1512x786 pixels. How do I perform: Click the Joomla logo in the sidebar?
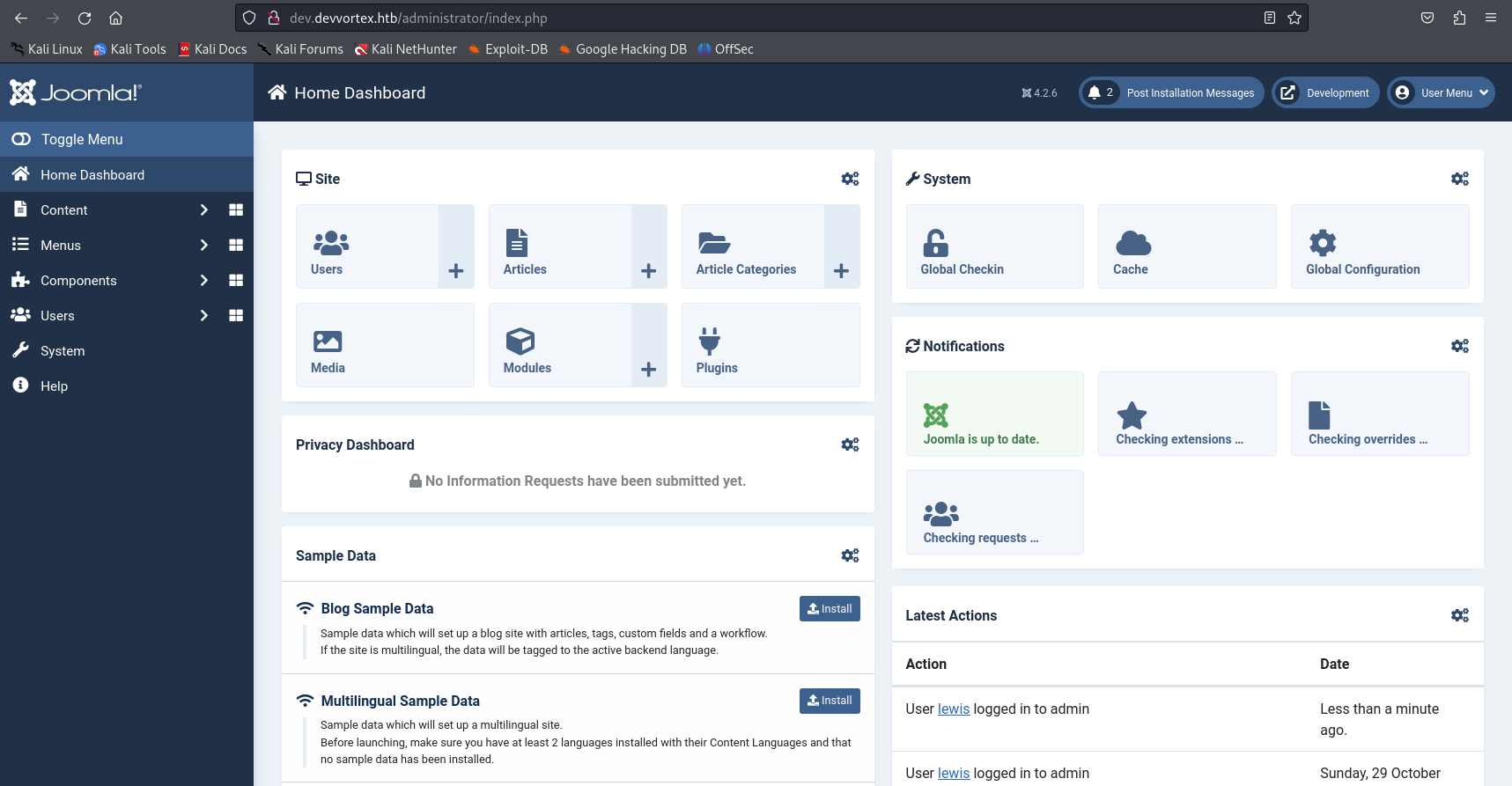tap(76, 92)
